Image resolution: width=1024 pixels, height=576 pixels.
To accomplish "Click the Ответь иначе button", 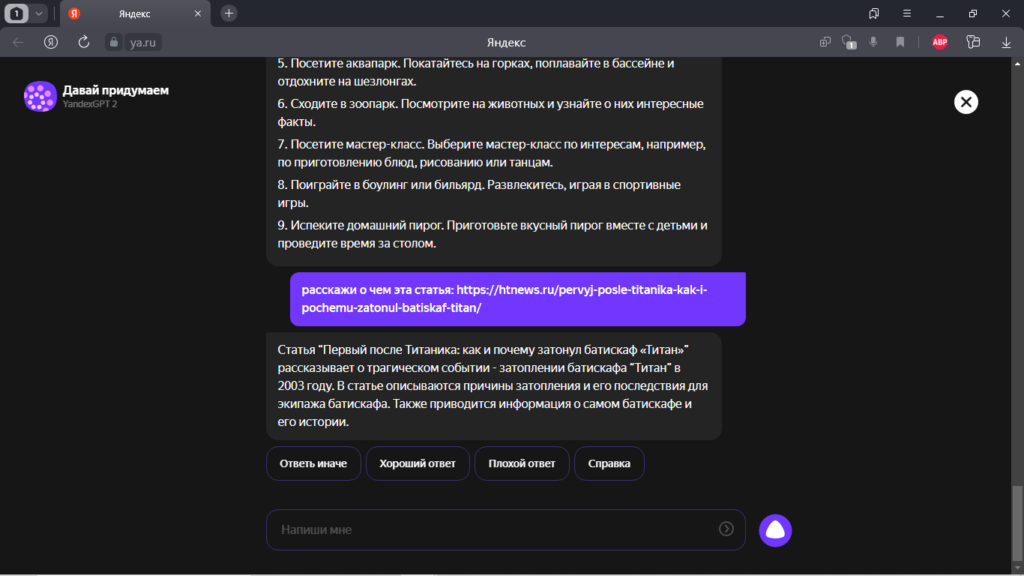I will [x=313, y=464].
